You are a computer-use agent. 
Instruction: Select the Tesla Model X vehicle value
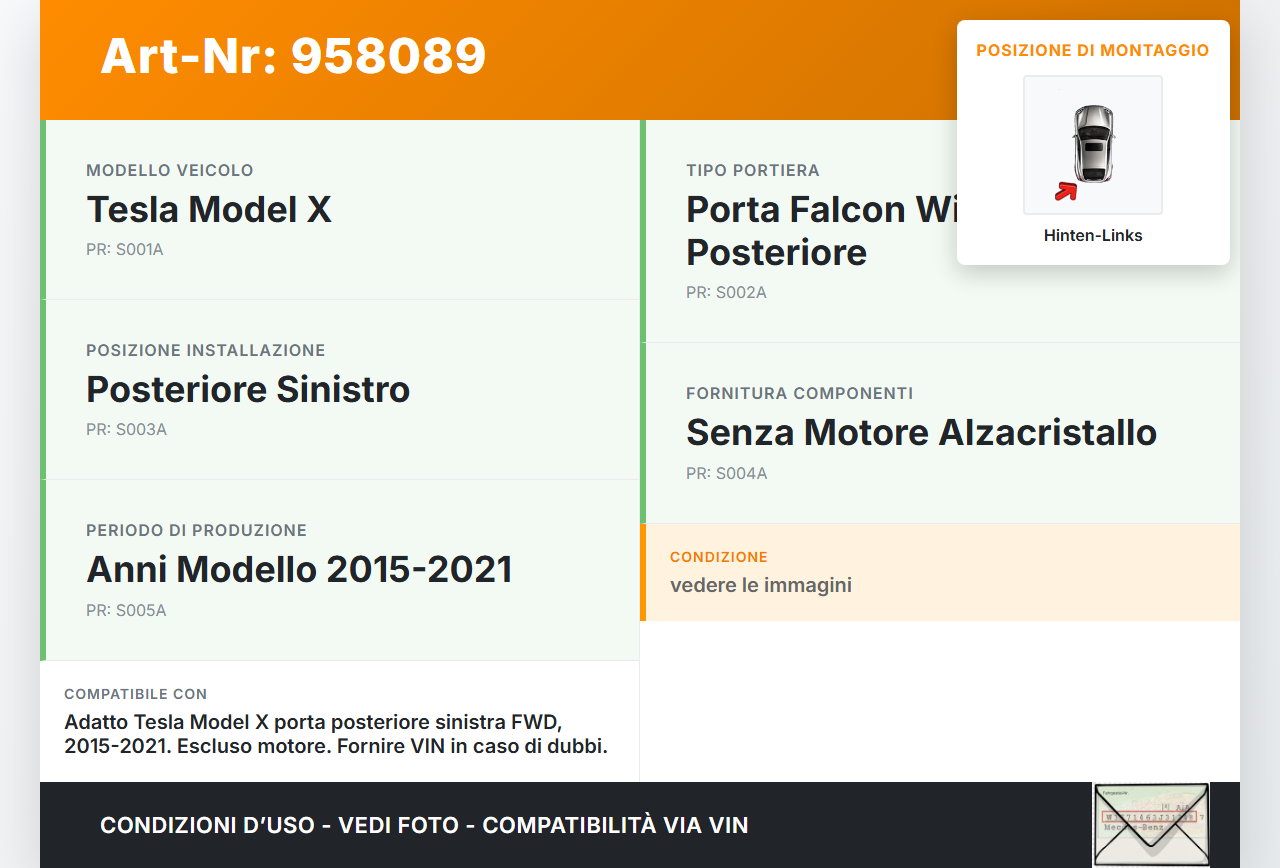coord(209,210)
